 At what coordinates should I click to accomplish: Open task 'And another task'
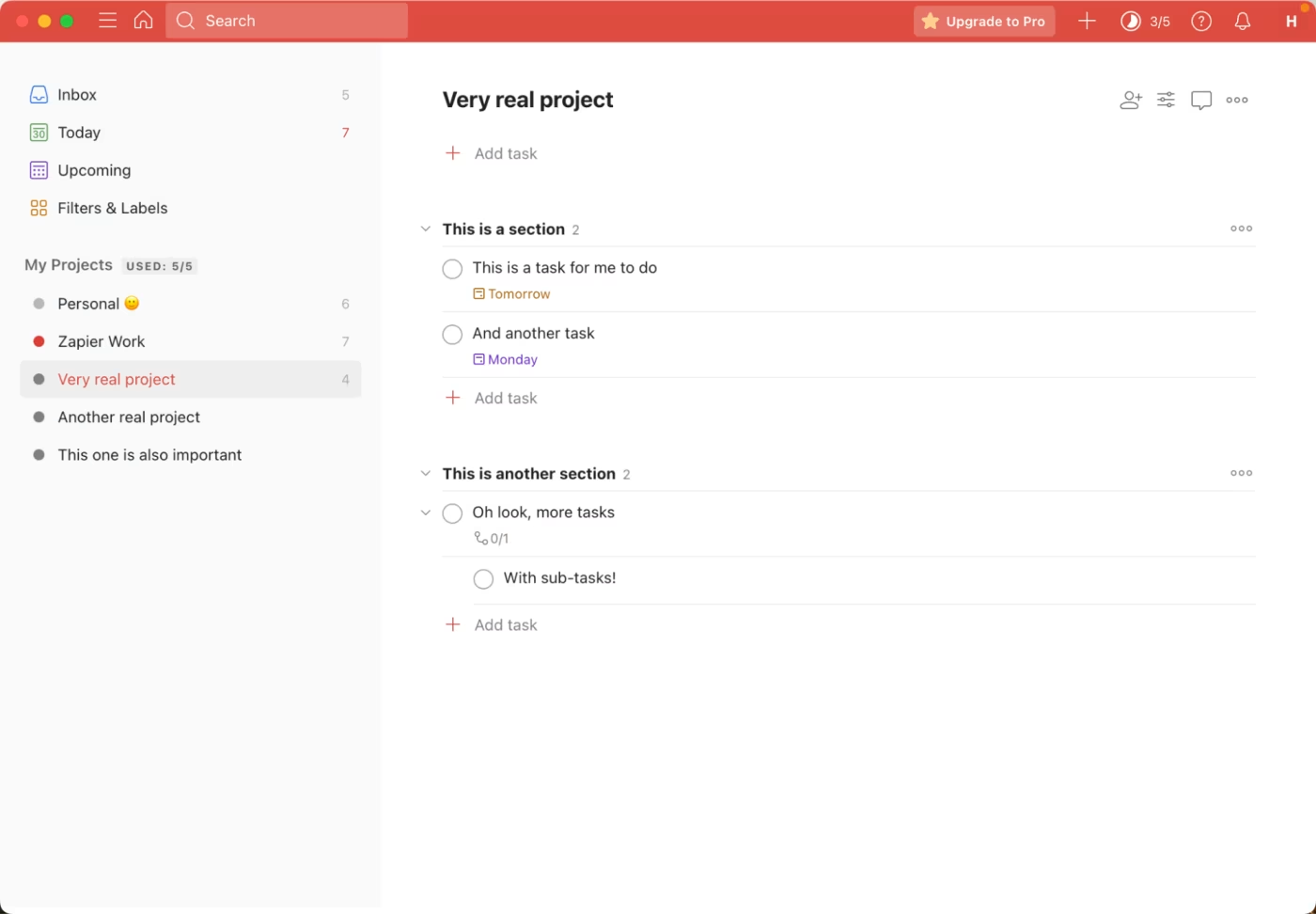tap(533, 333)
